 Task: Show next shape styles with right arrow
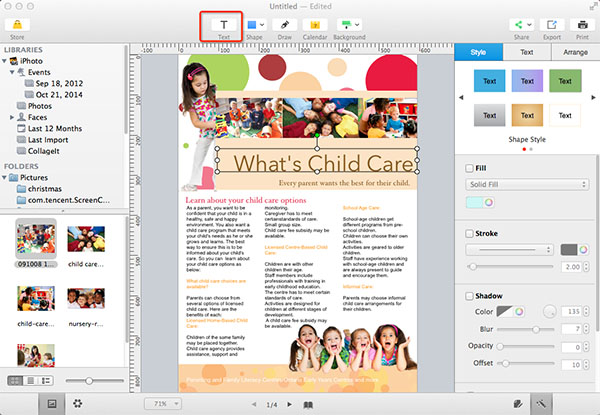593,98
